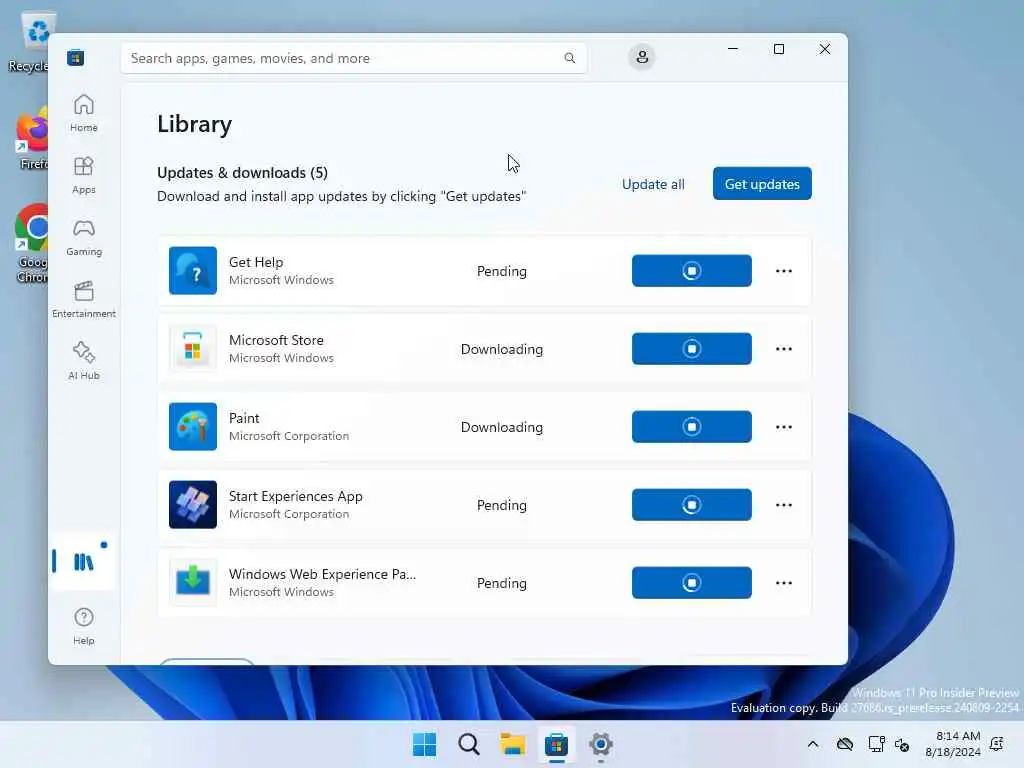
Task: Click the Microsoft Store title in the list
Action: tap(276, 340)
